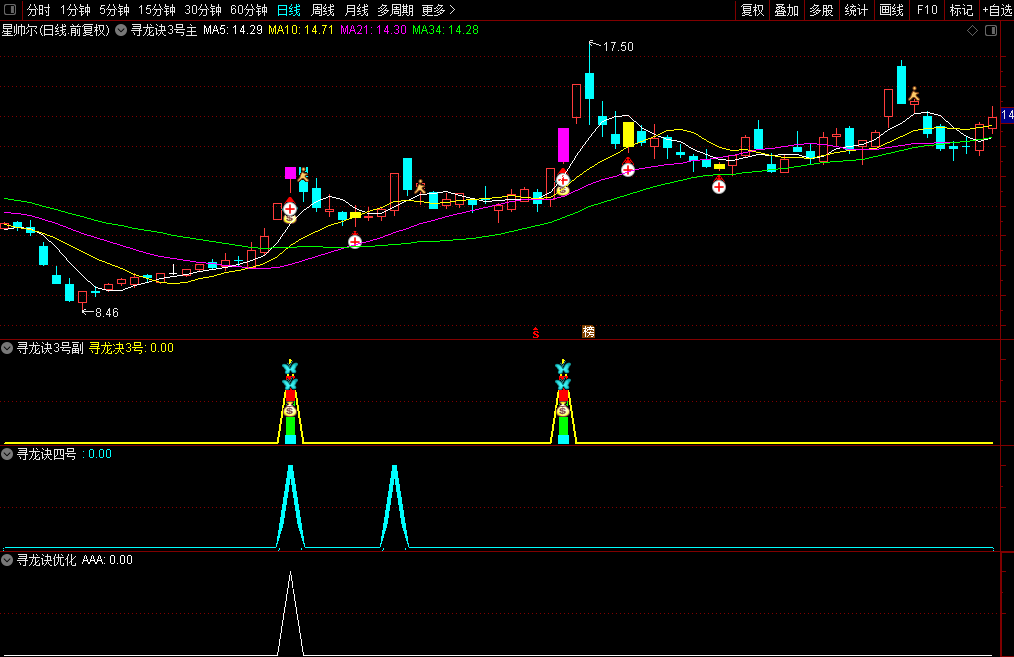Click the orange 榜 marker icon

pyautogui.click(x=588, y=332)
